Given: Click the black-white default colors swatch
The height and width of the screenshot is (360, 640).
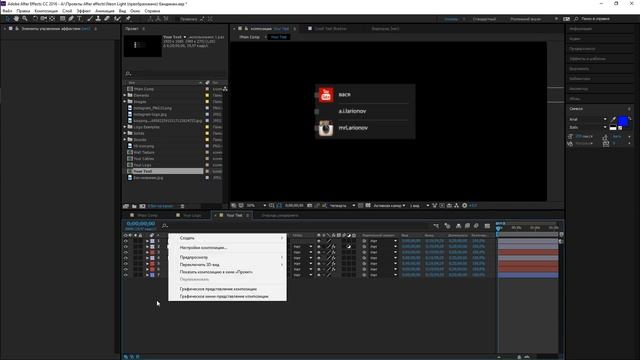Looking at the screenshot, I should click(613, 128).
